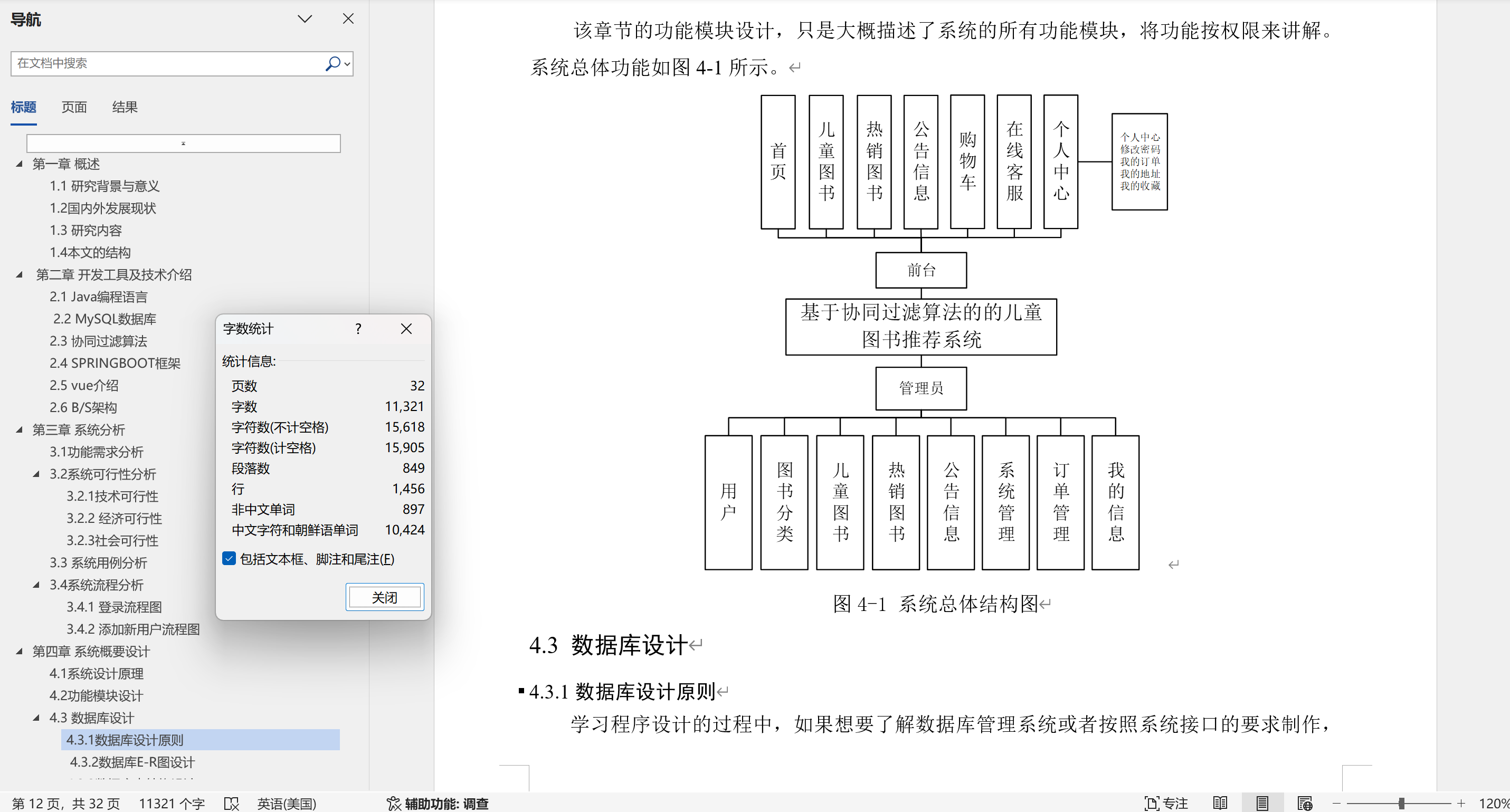Switch to Read Mode view icon
Screen dimensions: 1510x812
(1220, 803)
